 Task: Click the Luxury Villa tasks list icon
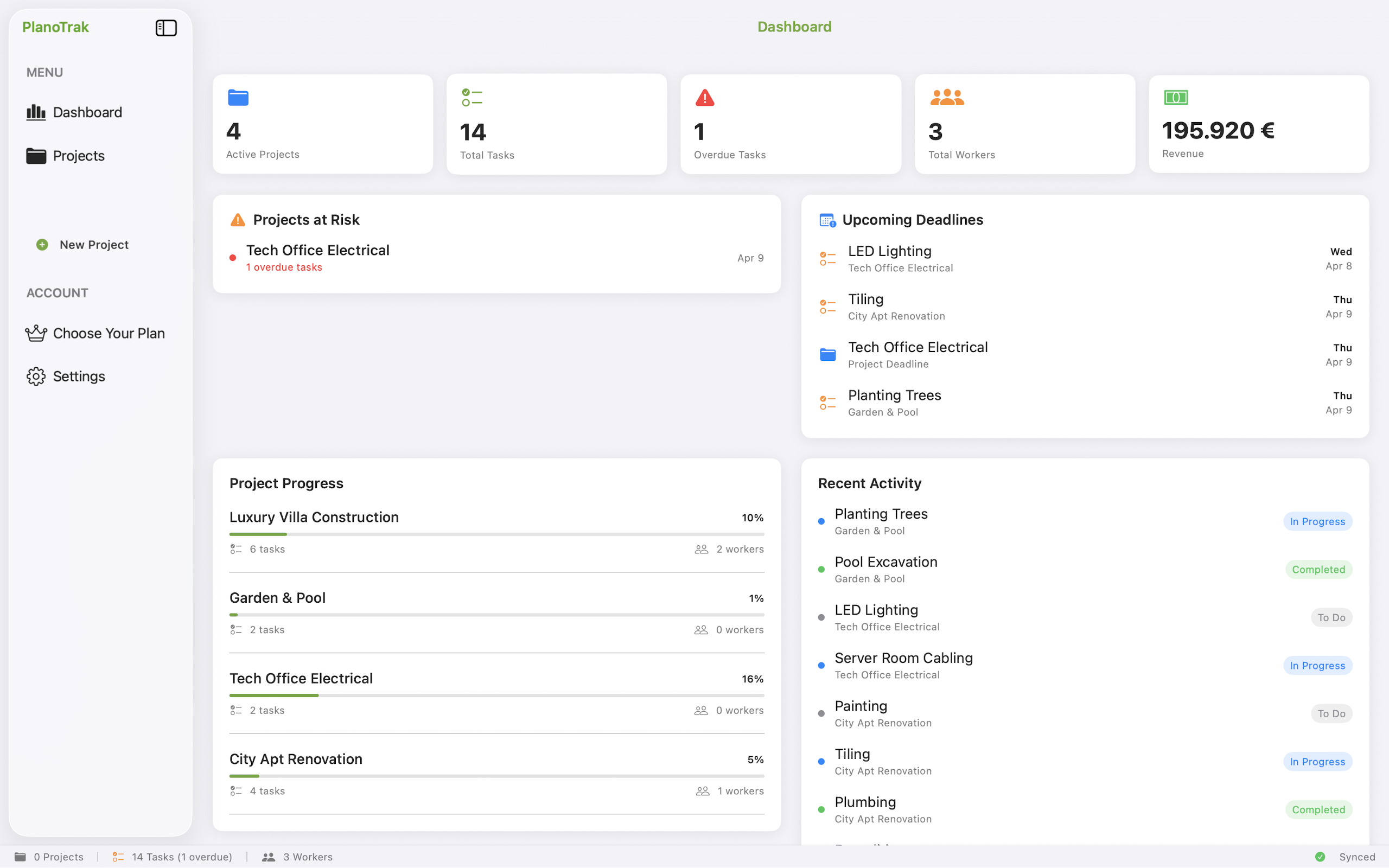click(235, 550)
